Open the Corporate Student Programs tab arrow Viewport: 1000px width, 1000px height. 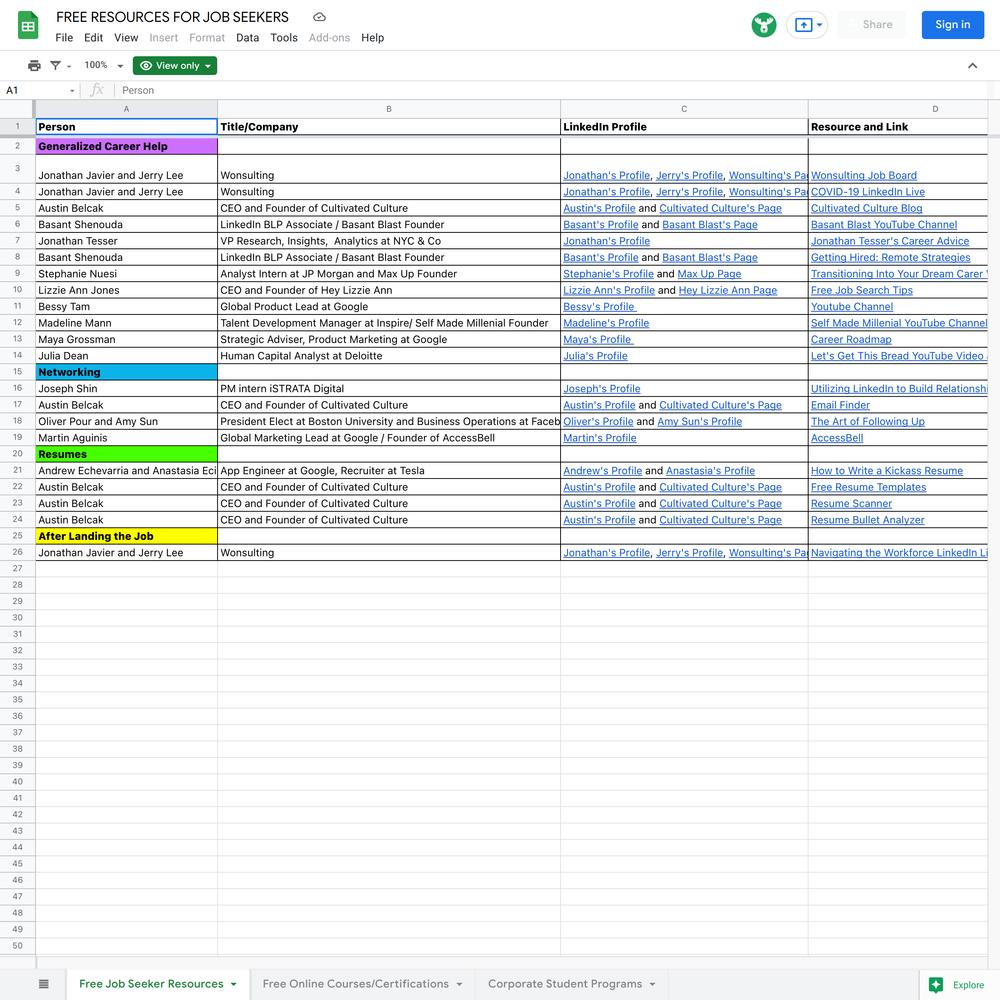[652, 984]
